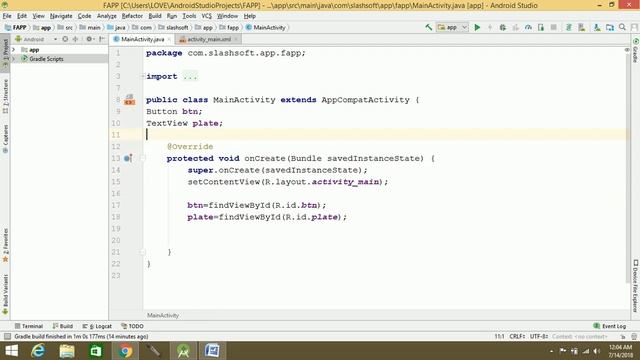Expand the folded import statement
640x360 pixels.
142,76
